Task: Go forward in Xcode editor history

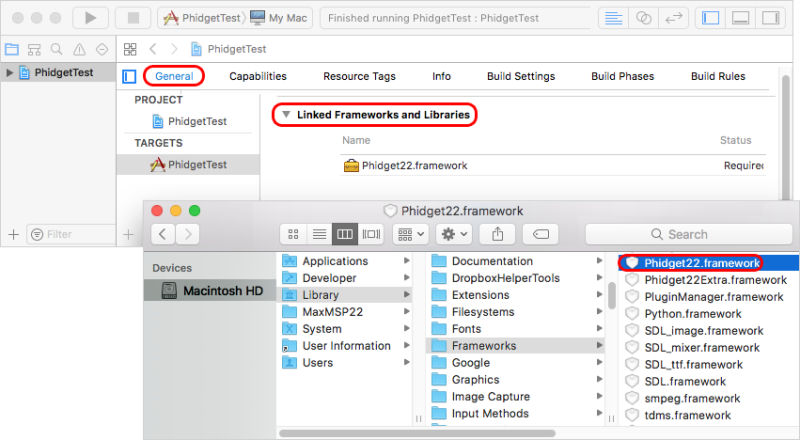Action: tap(174, 49)
